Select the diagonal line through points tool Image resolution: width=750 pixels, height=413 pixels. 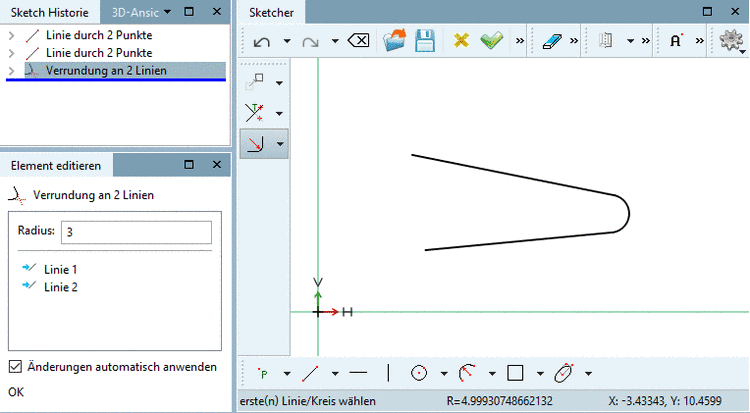(x=310, y=373)
